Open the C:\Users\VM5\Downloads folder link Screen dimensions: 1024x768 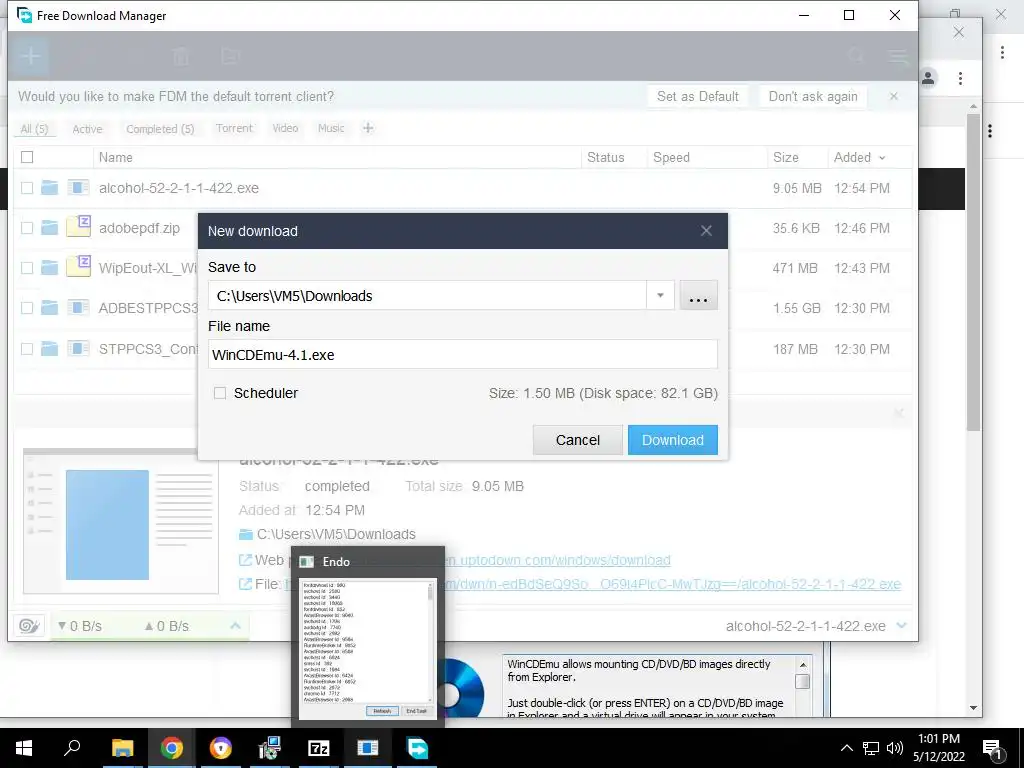click(336, 534)
